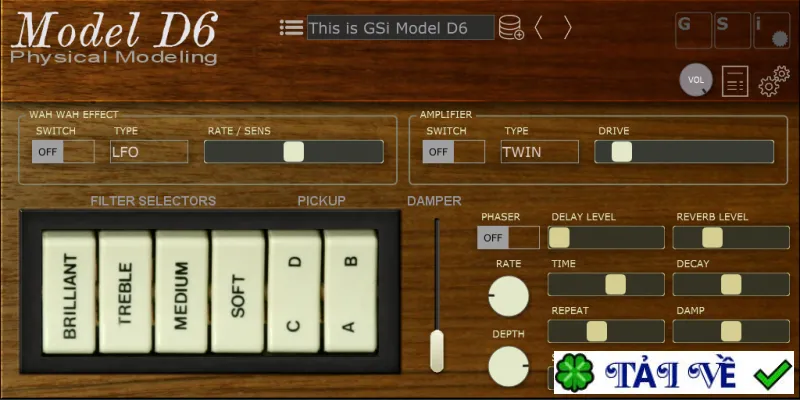Click the preset name field
This screenshot has width=800, height=400.
point(401,28)
